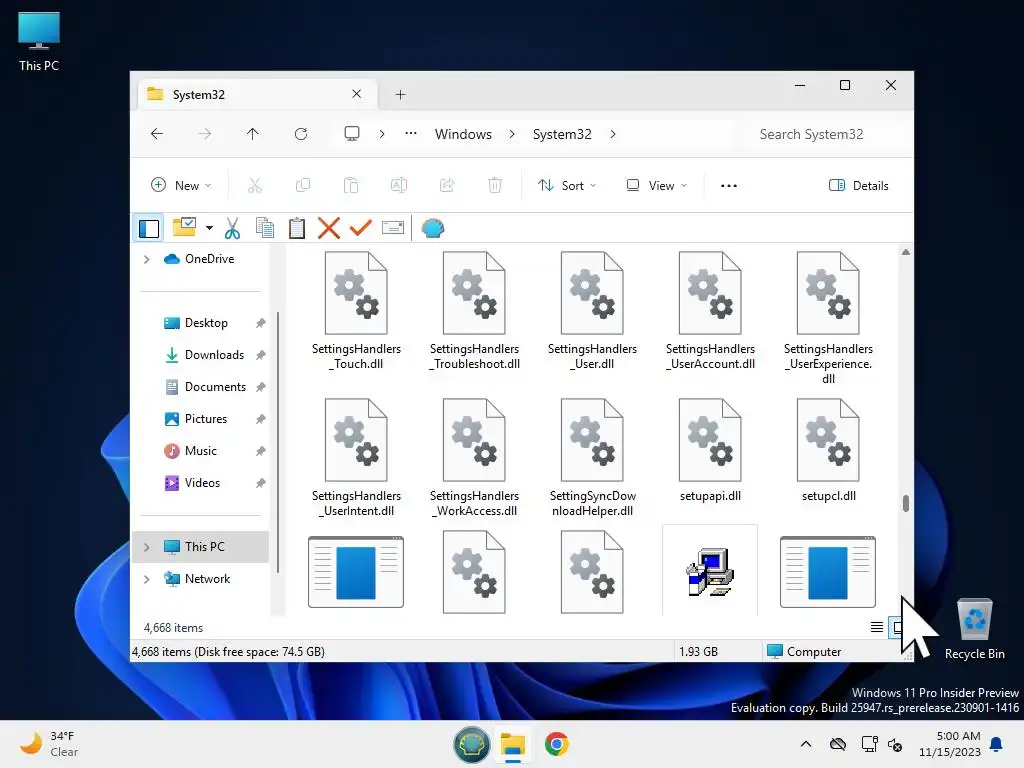Select Network in navigation pane

coord(207,579)
